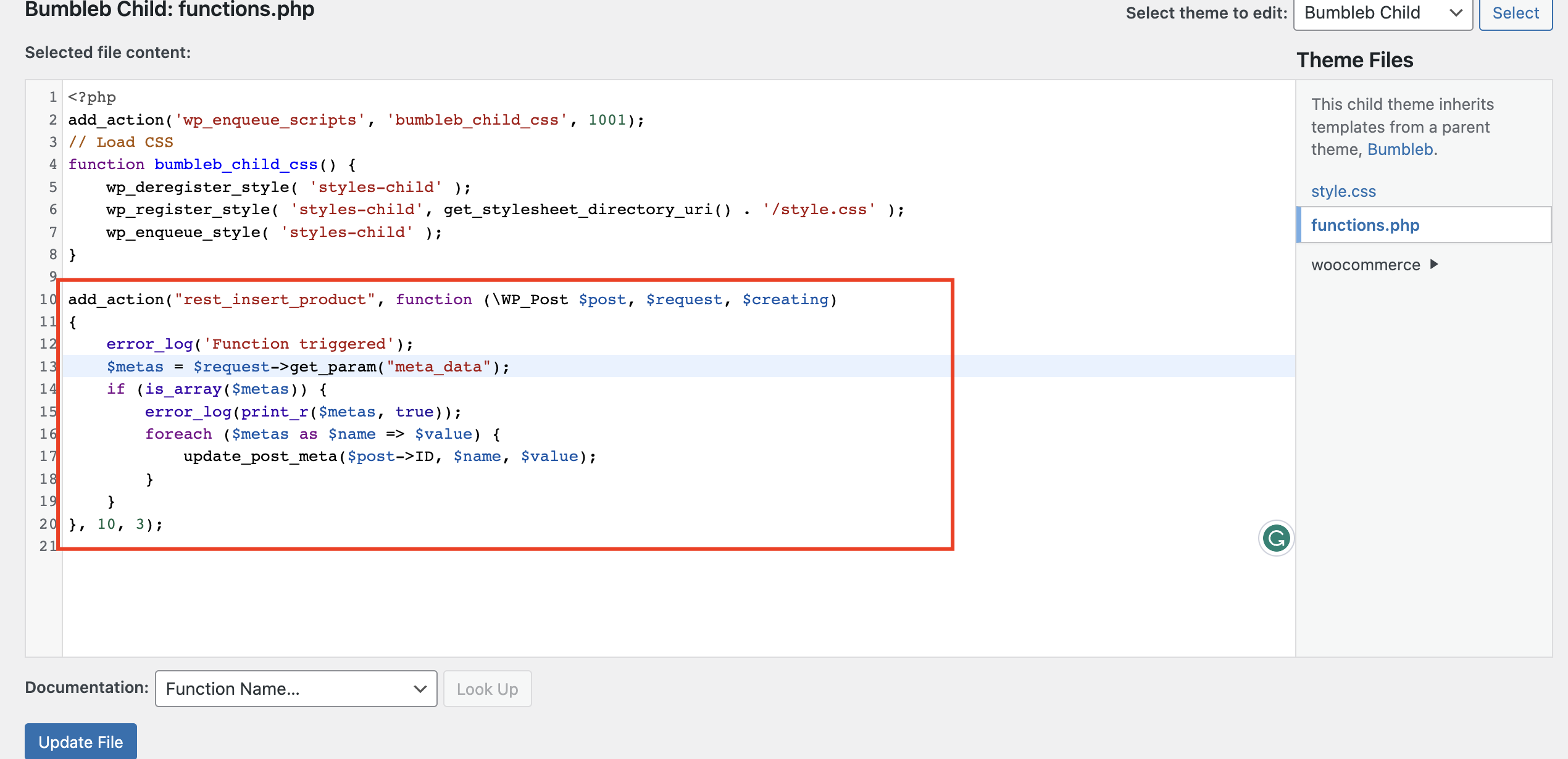Click line number 20 in gutter
1568x759 pixels.
pos(48,524)
